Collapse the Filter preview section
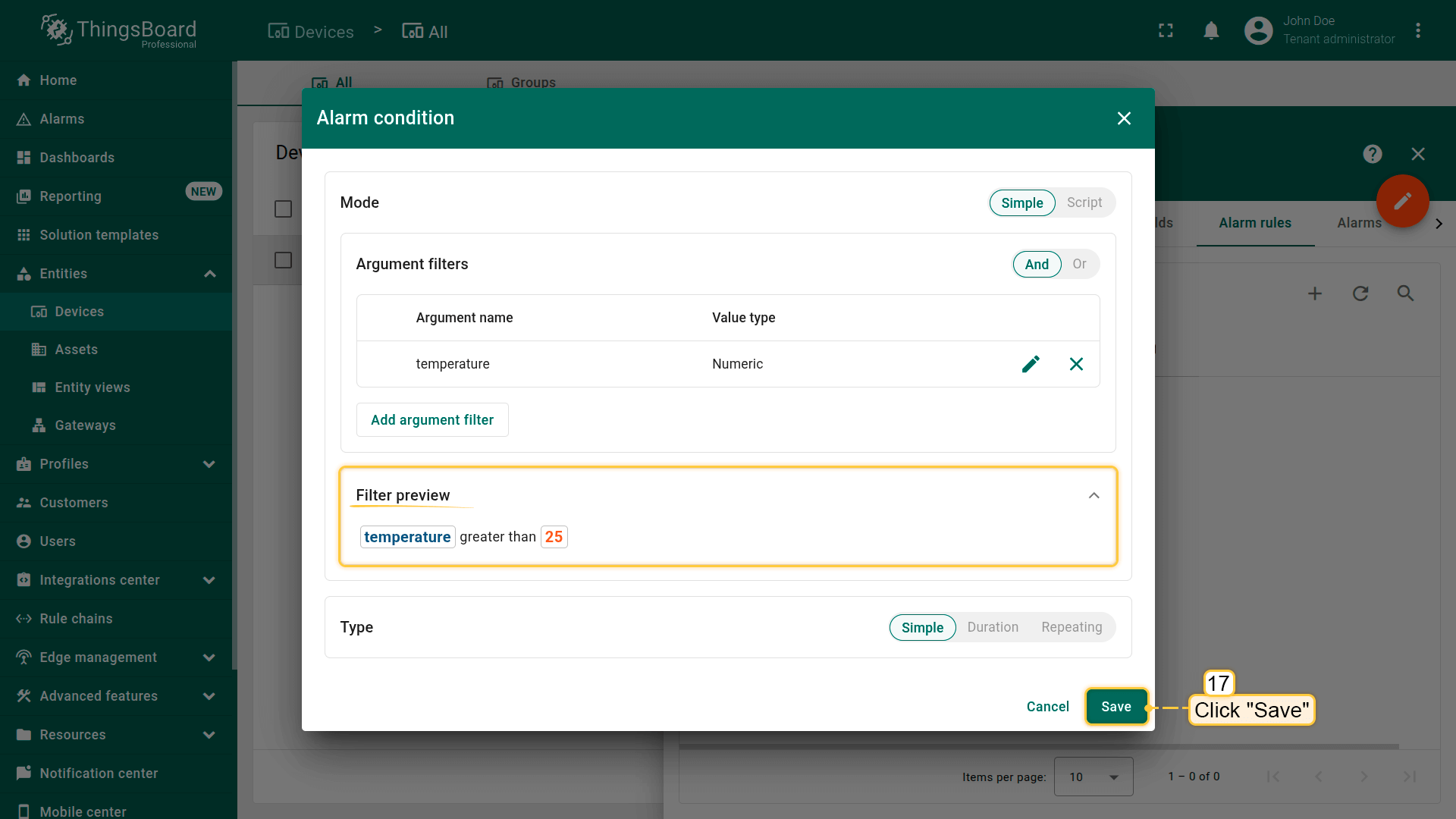This screenshot has height=819, width=1456. click(1093, 495)
